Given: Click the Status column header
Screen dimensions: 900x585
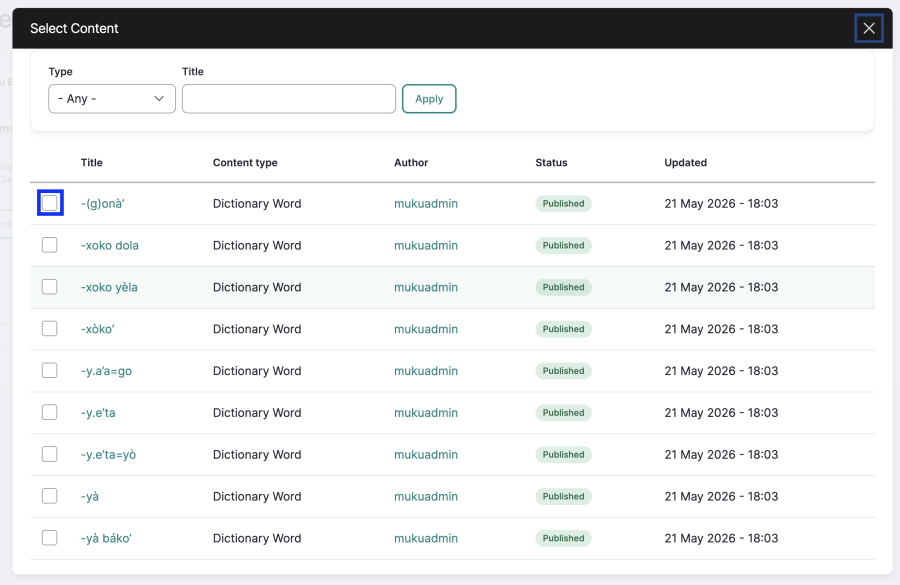Looking at the screenshot, I should pos(552,162).
